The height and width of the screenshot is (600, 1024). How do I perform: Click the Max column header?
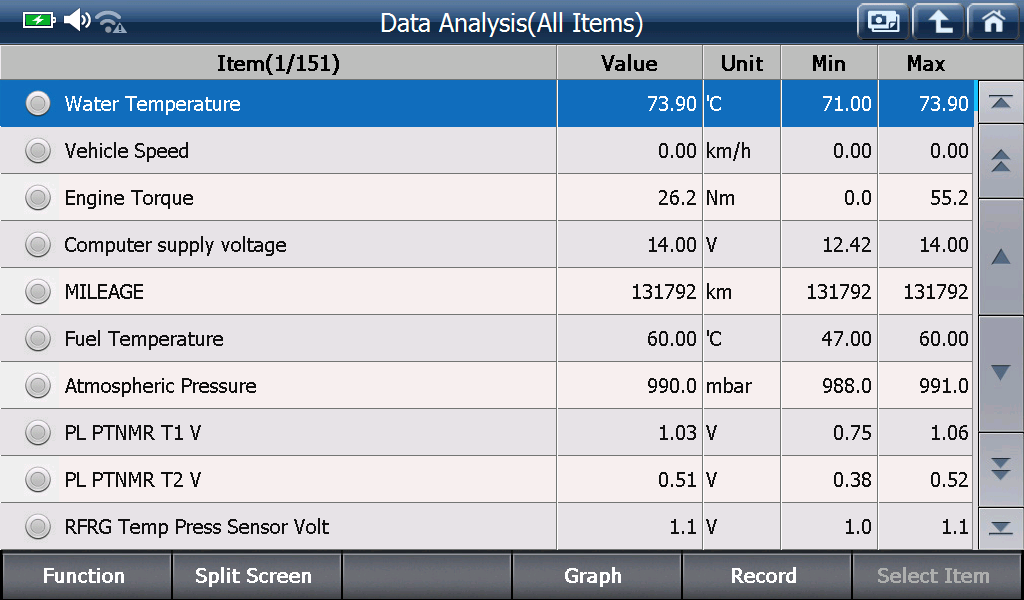926,63
